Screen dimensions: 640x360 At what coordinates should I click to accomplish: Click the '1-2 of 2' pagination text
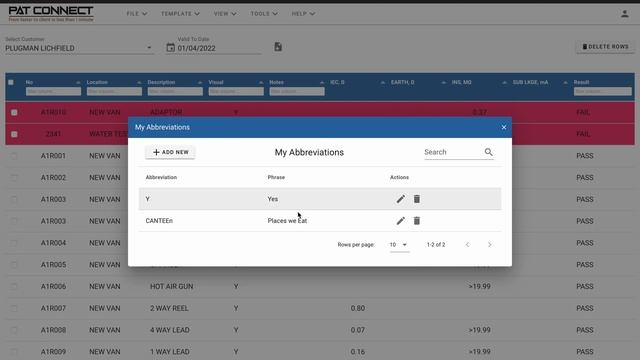point(436,244)
